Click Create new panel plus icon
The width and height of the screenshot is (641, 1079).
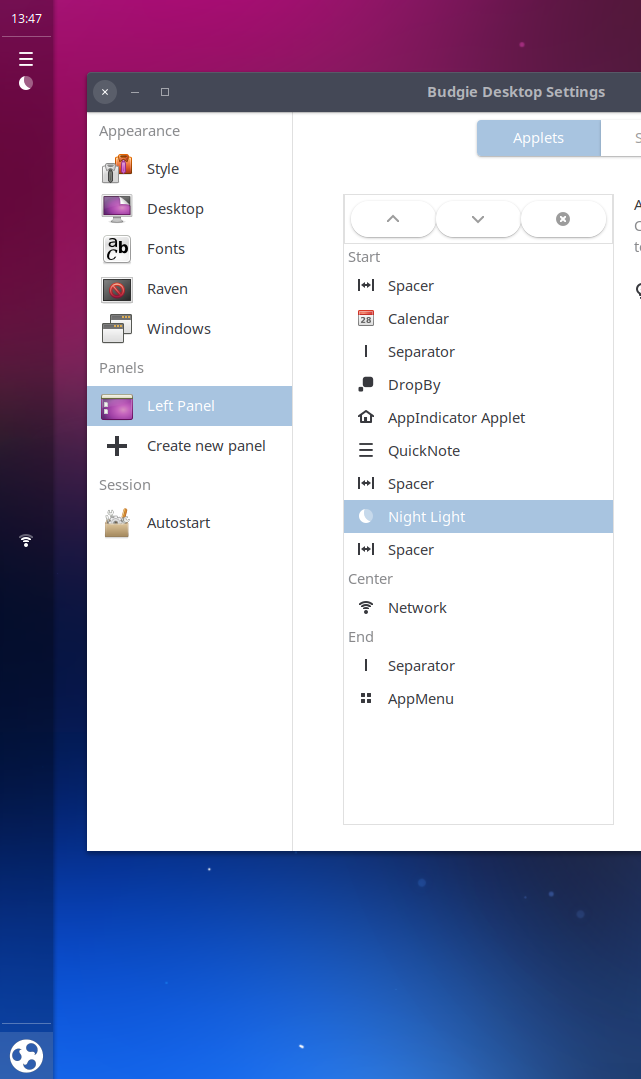pos(117,446)
